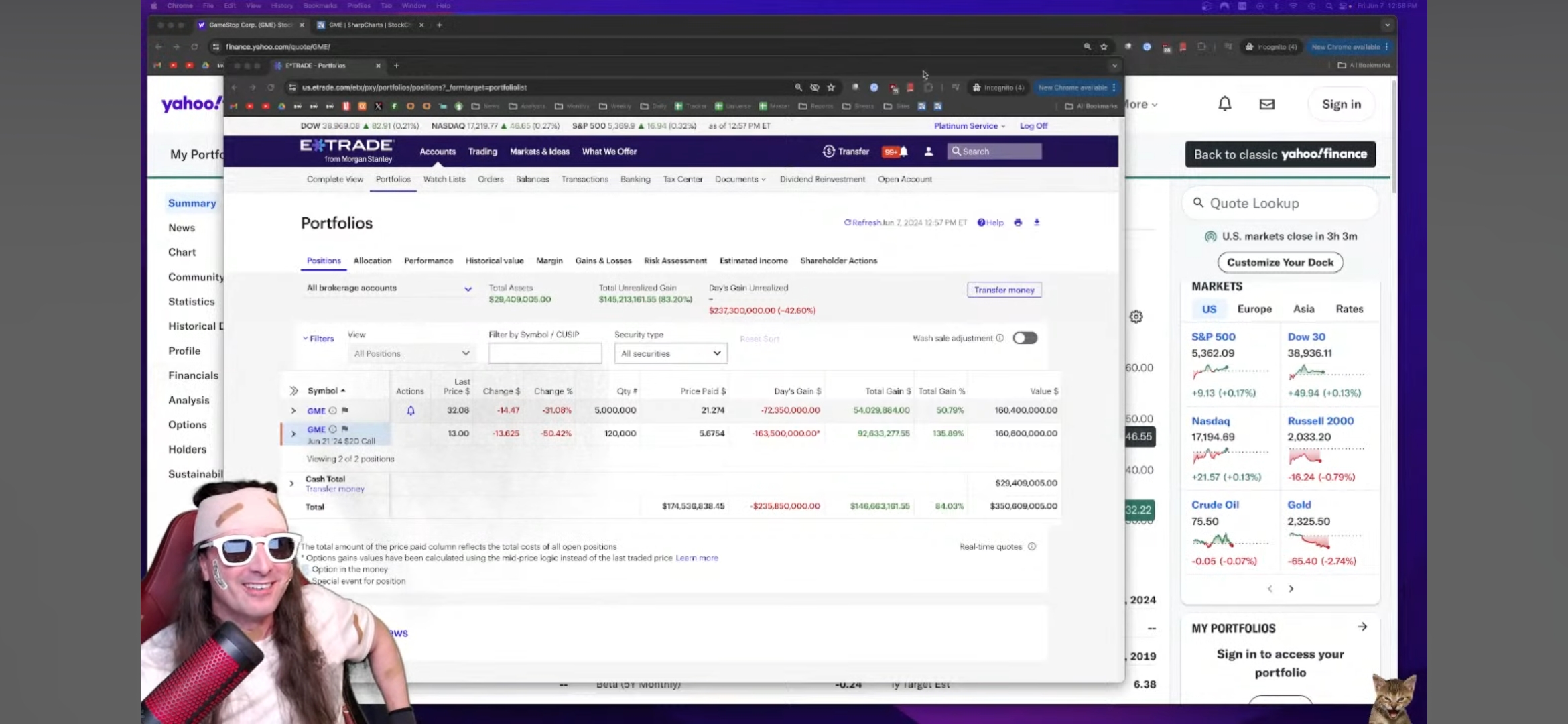Click the GME alert bell in Actions
The image size is (1568, 724).
pos(411,411)
